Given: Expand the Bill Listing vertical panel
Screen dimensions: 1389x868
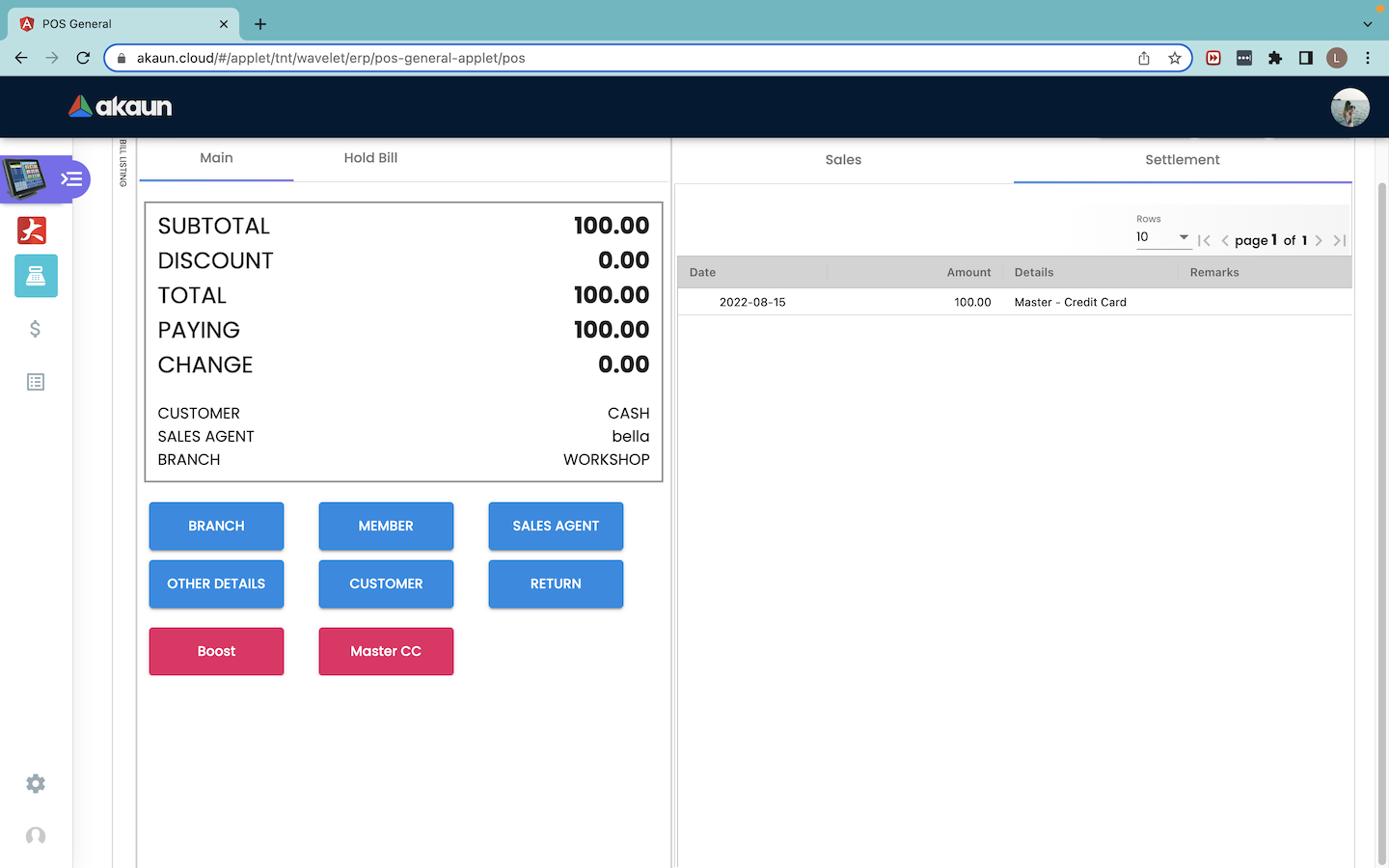Looking at the screenshot, I should [123, 163].
